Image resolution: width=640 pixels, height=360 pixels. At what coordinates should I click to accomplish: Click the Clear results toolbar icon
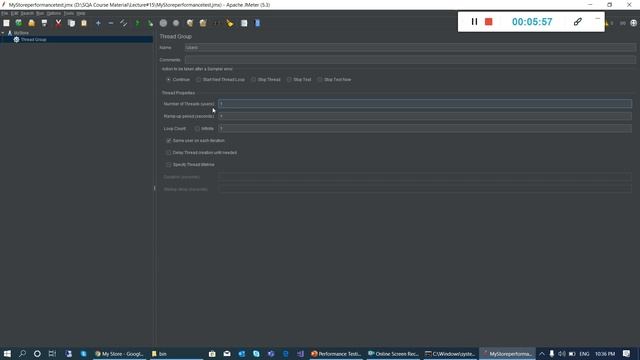(190, 23)
